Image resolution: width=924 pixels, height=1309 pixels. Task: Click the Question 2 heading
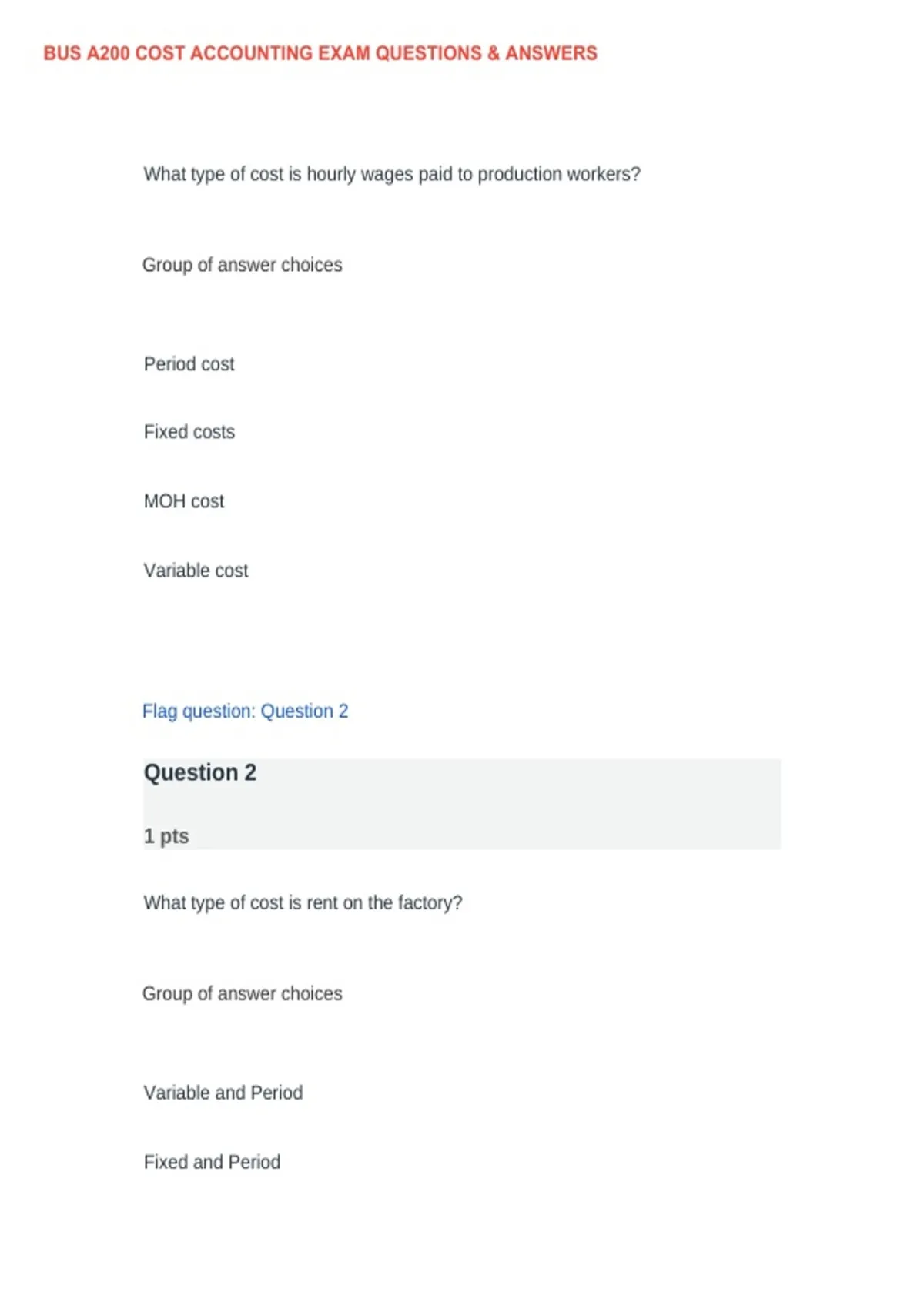tap(199, 772)
